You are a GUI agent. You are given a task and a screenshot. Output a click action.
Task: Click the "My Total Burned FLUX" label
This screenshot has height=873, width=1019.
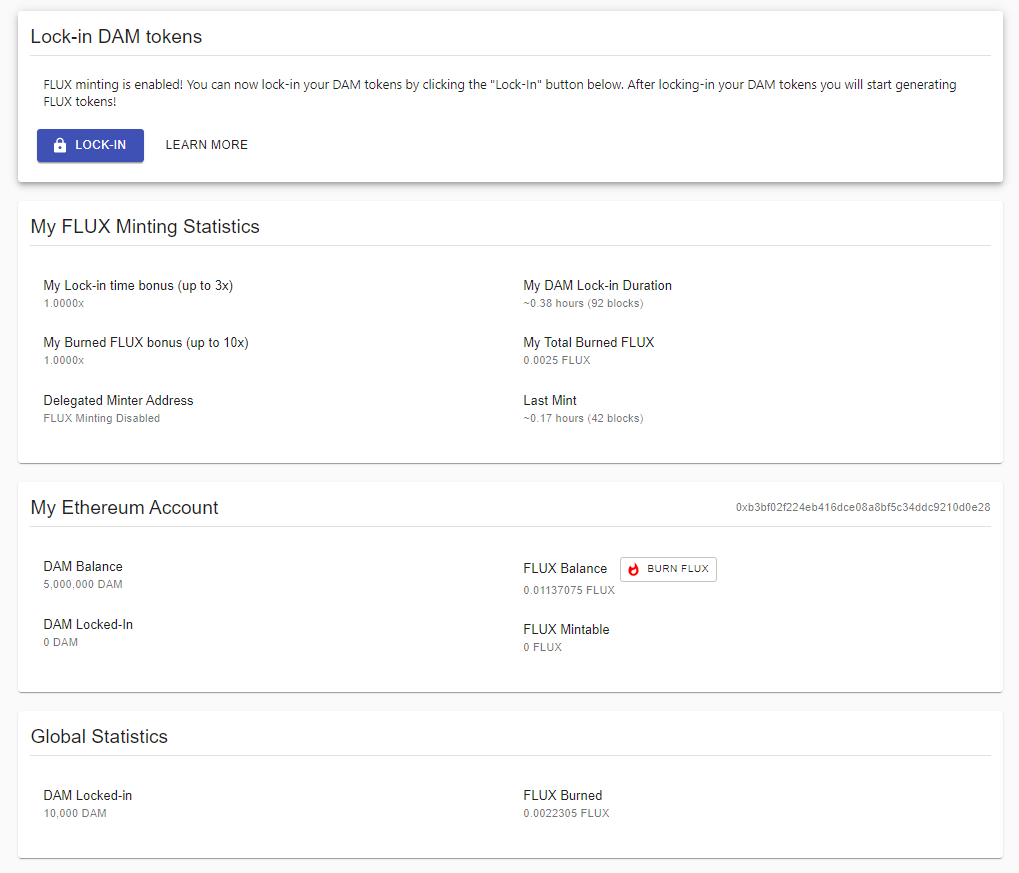[x=588, y=343]
